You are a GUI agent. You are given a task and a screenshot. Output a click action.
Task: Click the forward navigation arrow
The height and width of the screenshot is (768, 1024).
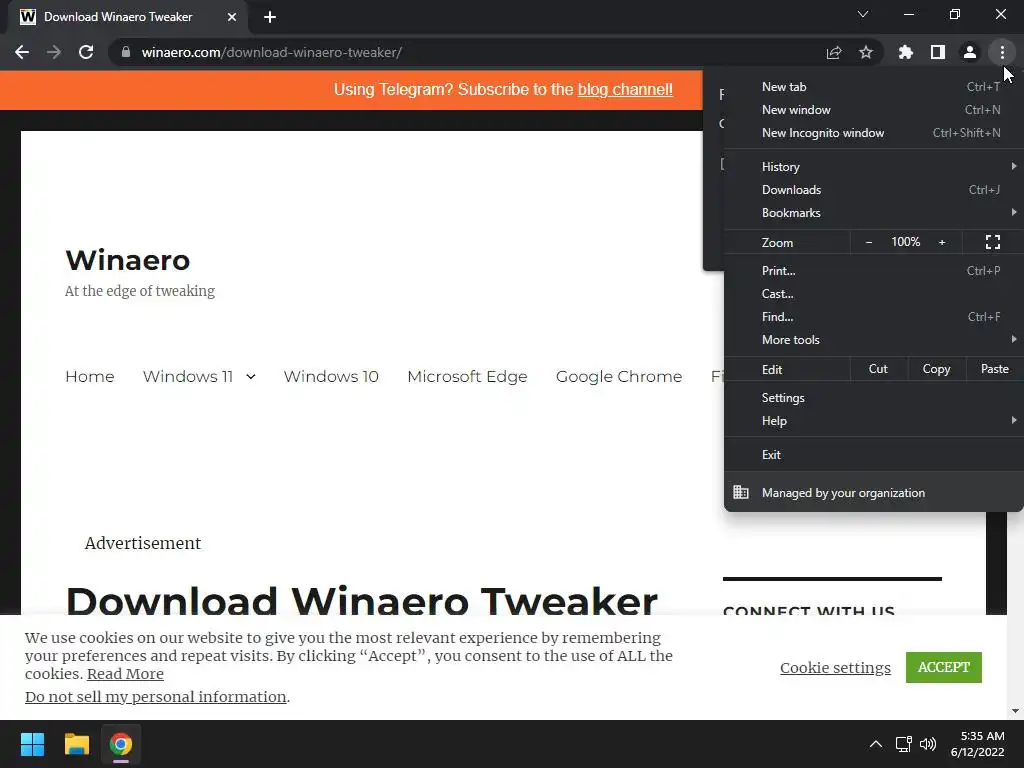(54, 52)
